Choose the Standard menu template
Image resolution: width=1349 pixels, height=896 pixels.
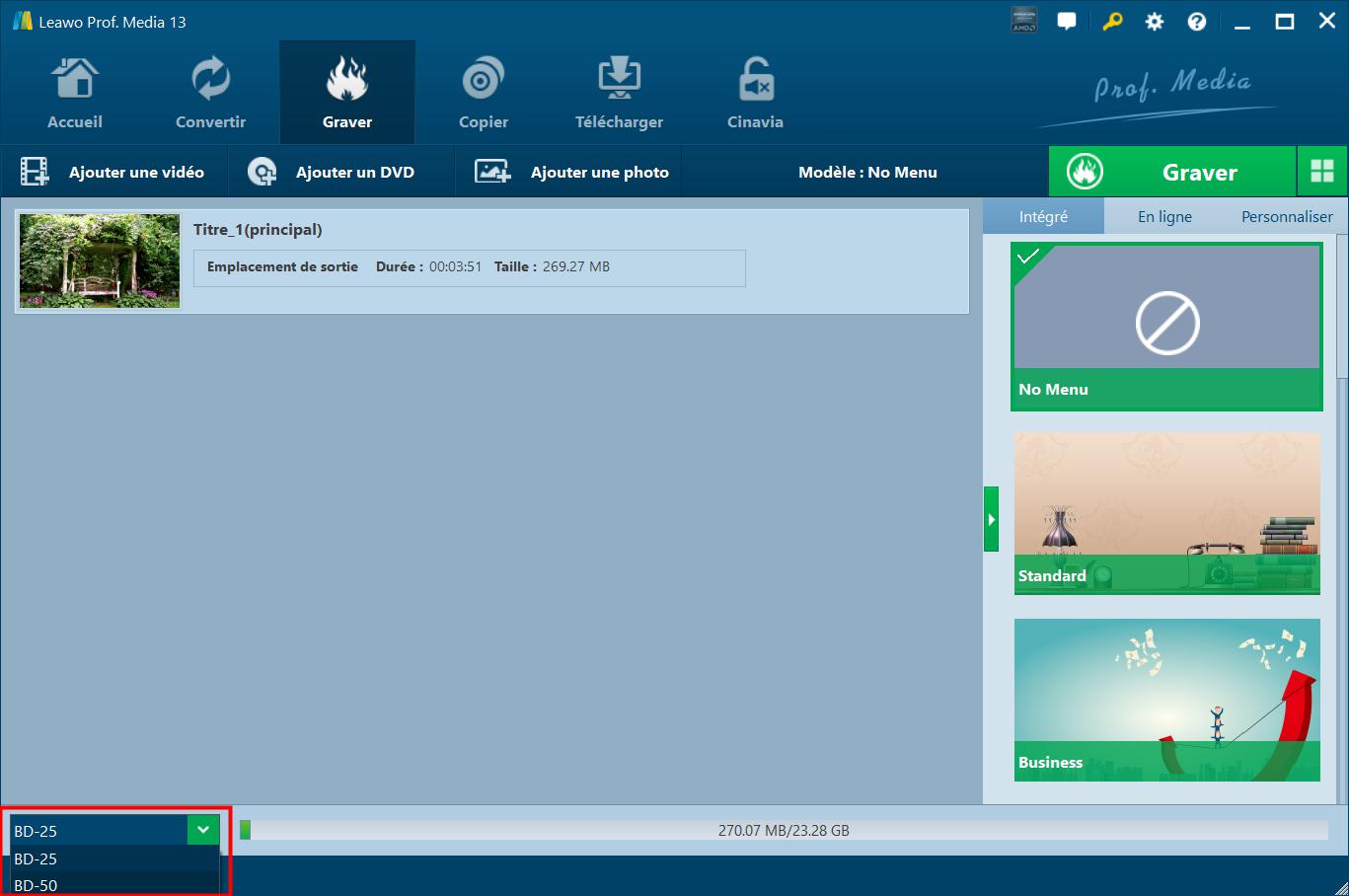(1167, 513)
